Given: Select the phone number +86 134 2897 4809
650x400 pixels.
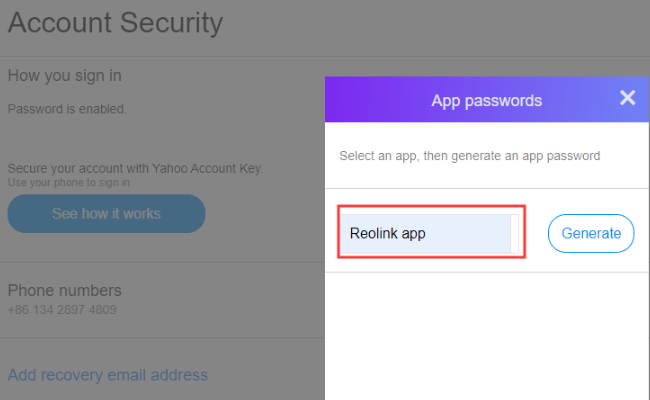Looking at the screenshot, I should [62, 310].
